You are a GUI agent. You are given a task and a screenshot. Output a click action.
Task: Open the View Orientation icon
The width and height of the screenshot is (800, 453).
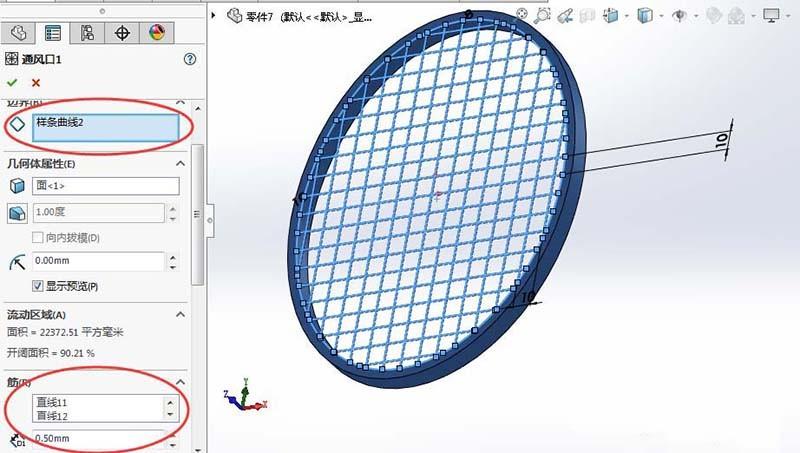(610, 16)
